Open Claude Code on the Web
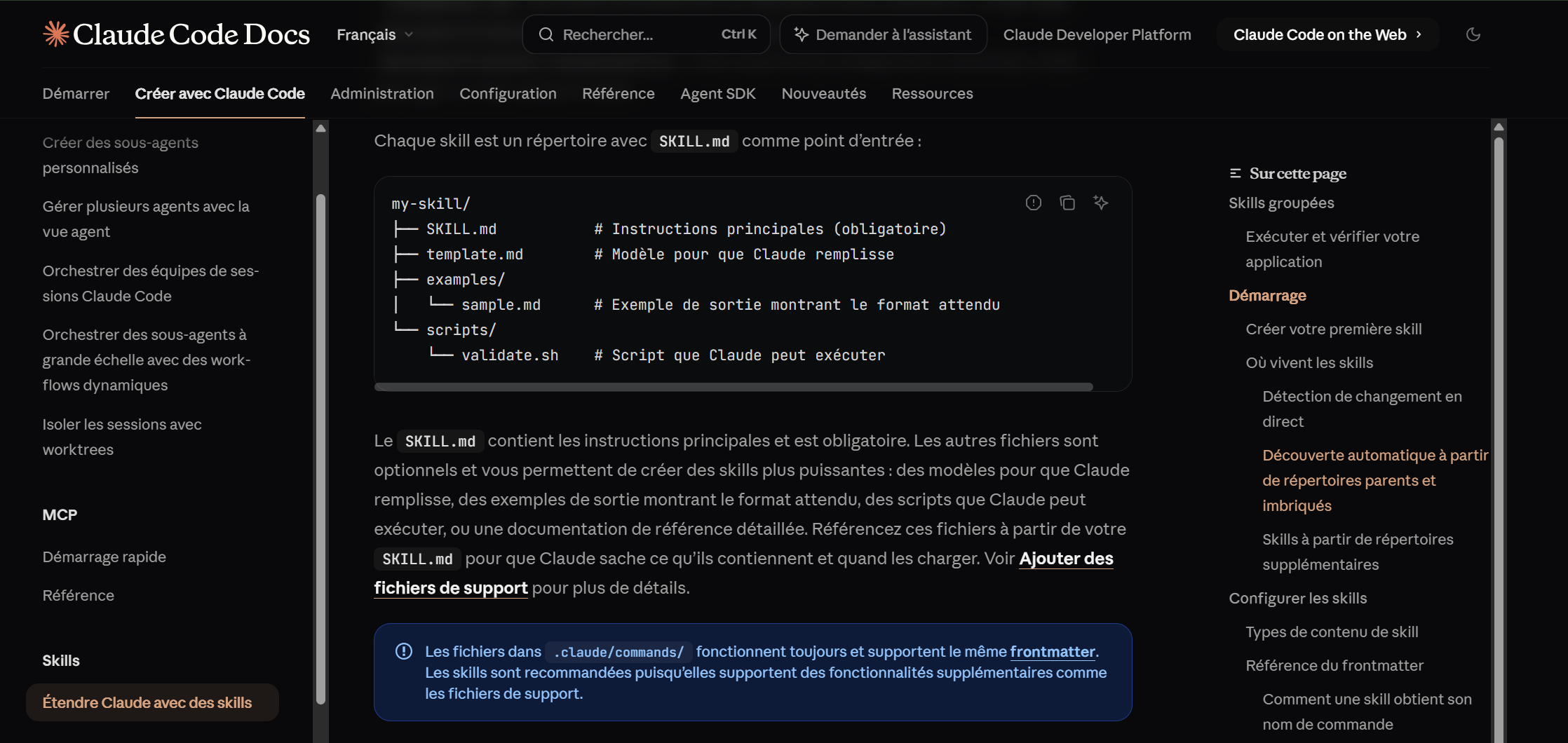Viewport: 1568px width, 743px height. point(1327,34)
